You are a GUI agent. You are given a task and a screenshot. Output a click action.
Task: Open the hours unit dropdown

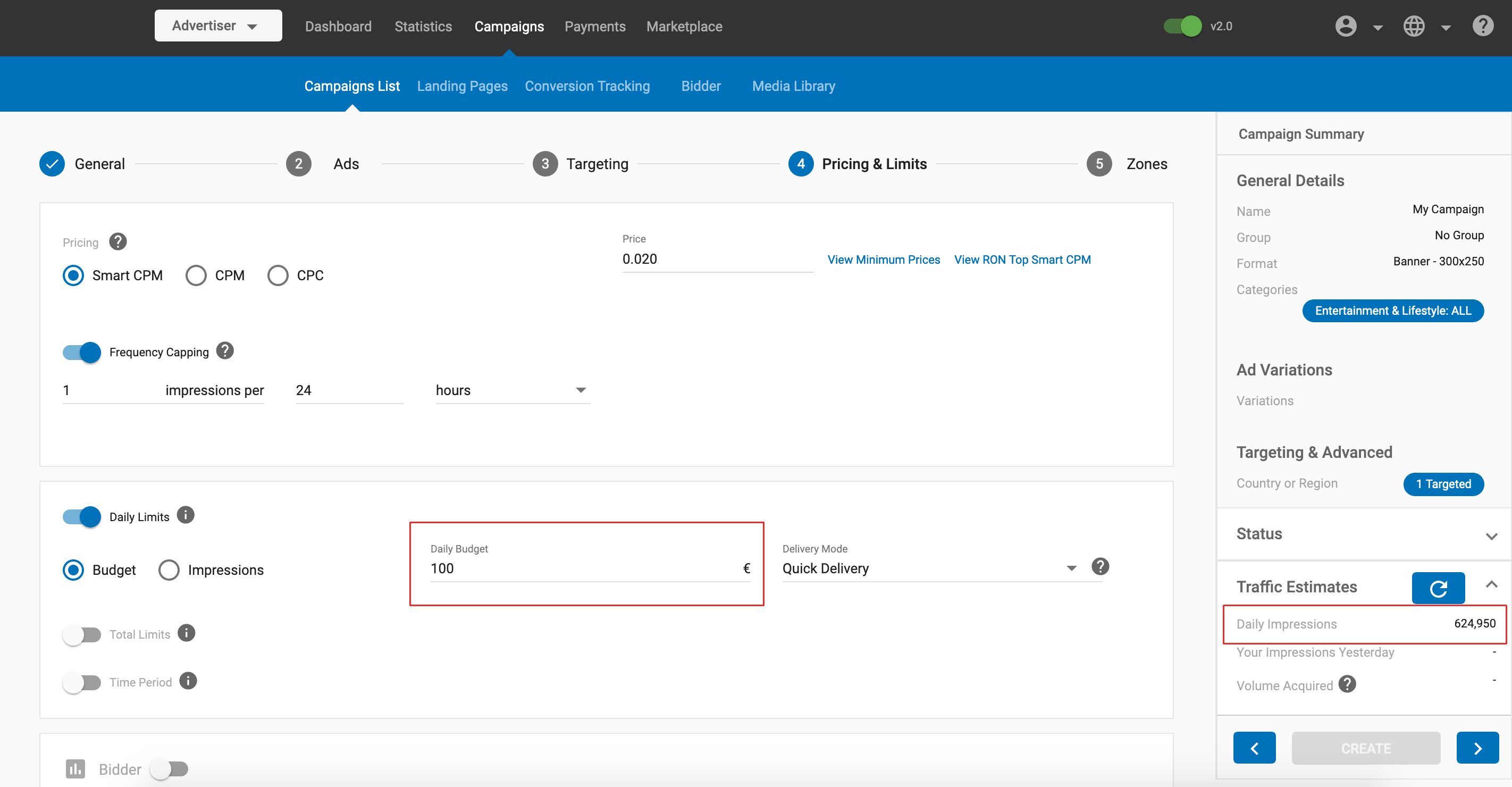coord(512,390)
